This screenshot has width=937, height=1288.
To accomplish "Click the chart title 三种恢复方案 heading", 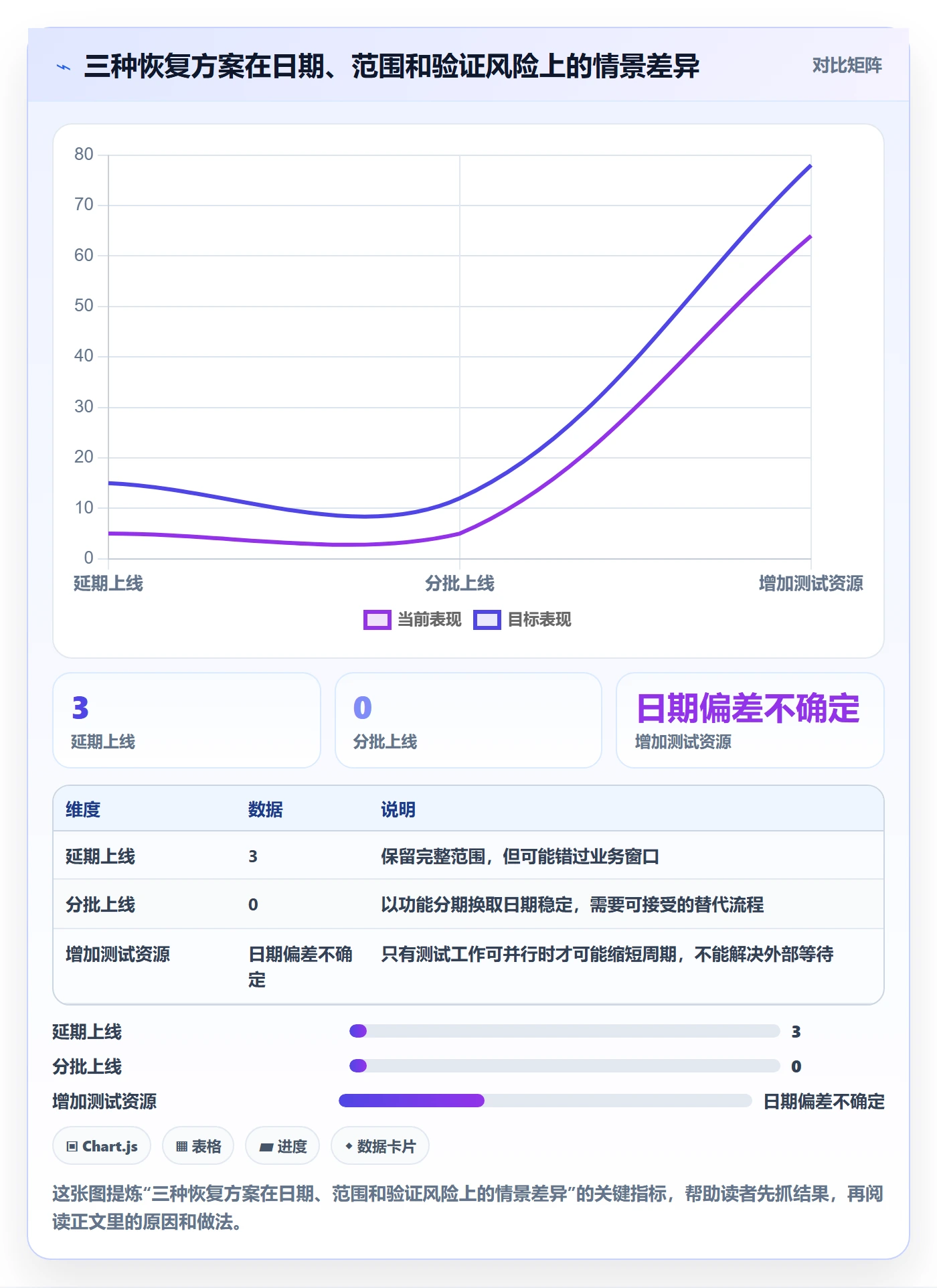I will click(x=392, y=66).
